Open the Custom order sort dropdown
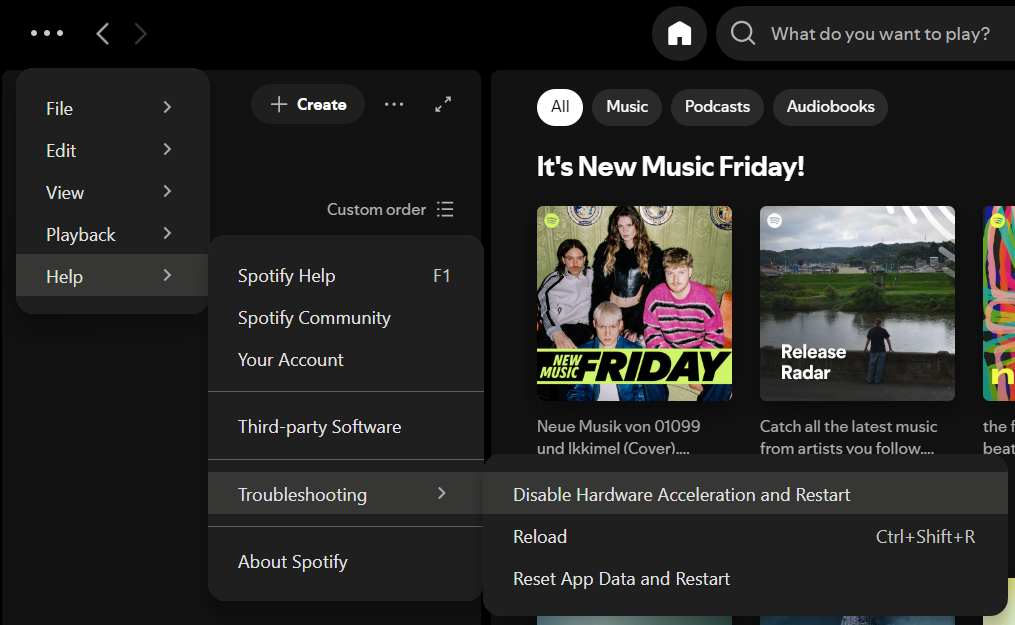 (x=390, y=210)
